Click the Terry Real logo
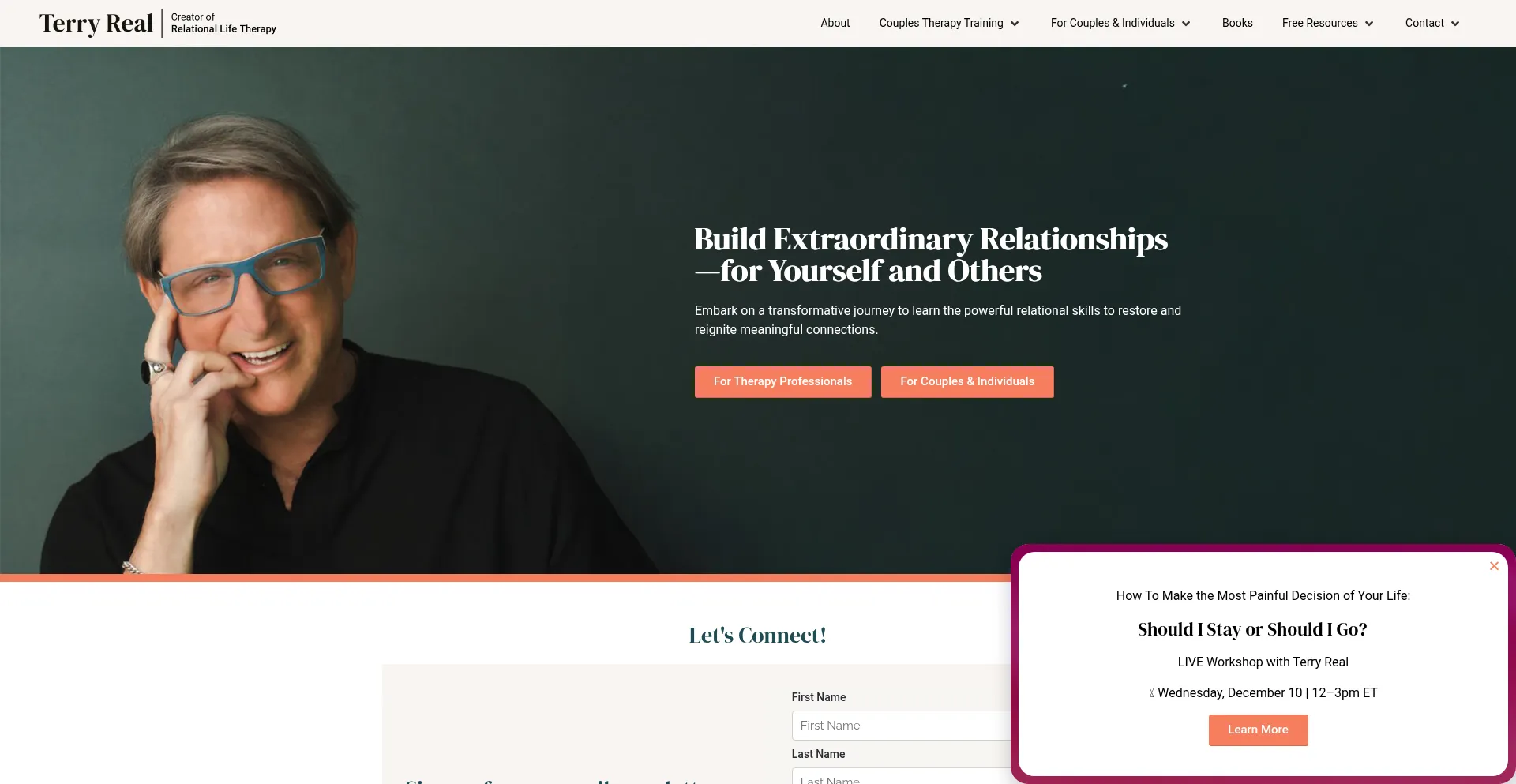The width and height of the screenshot is (1516, 784). coord(96,24)
